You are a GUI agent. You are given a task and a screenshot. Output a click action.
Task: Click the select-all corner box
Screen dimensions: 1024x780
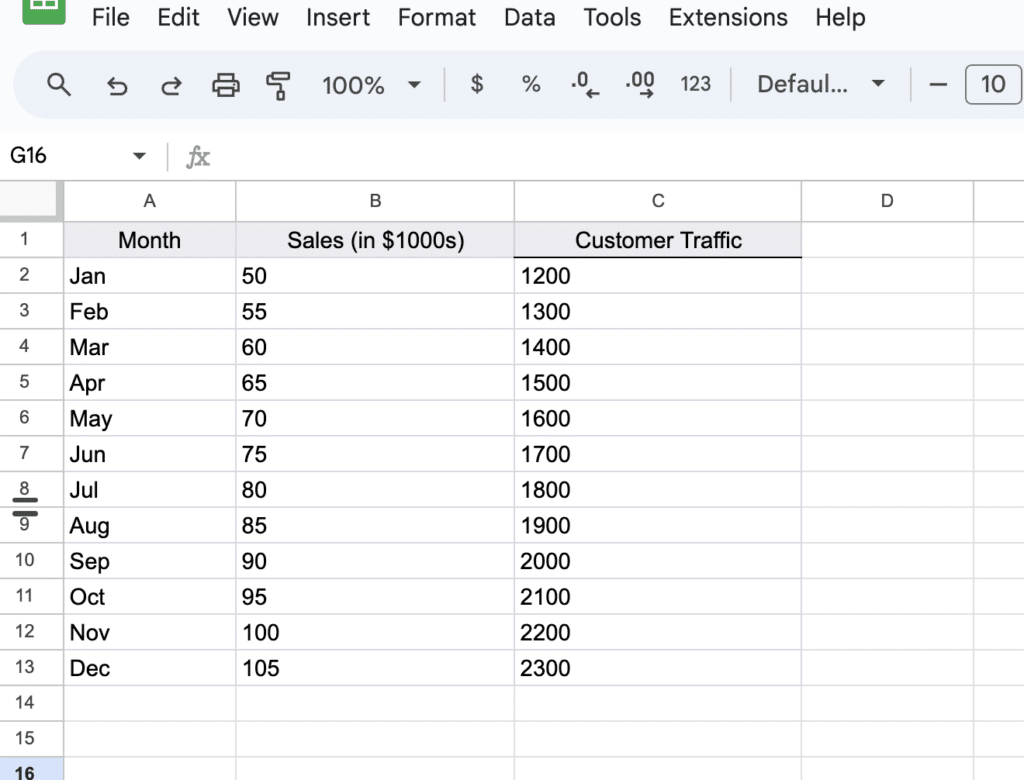(31, 200)
